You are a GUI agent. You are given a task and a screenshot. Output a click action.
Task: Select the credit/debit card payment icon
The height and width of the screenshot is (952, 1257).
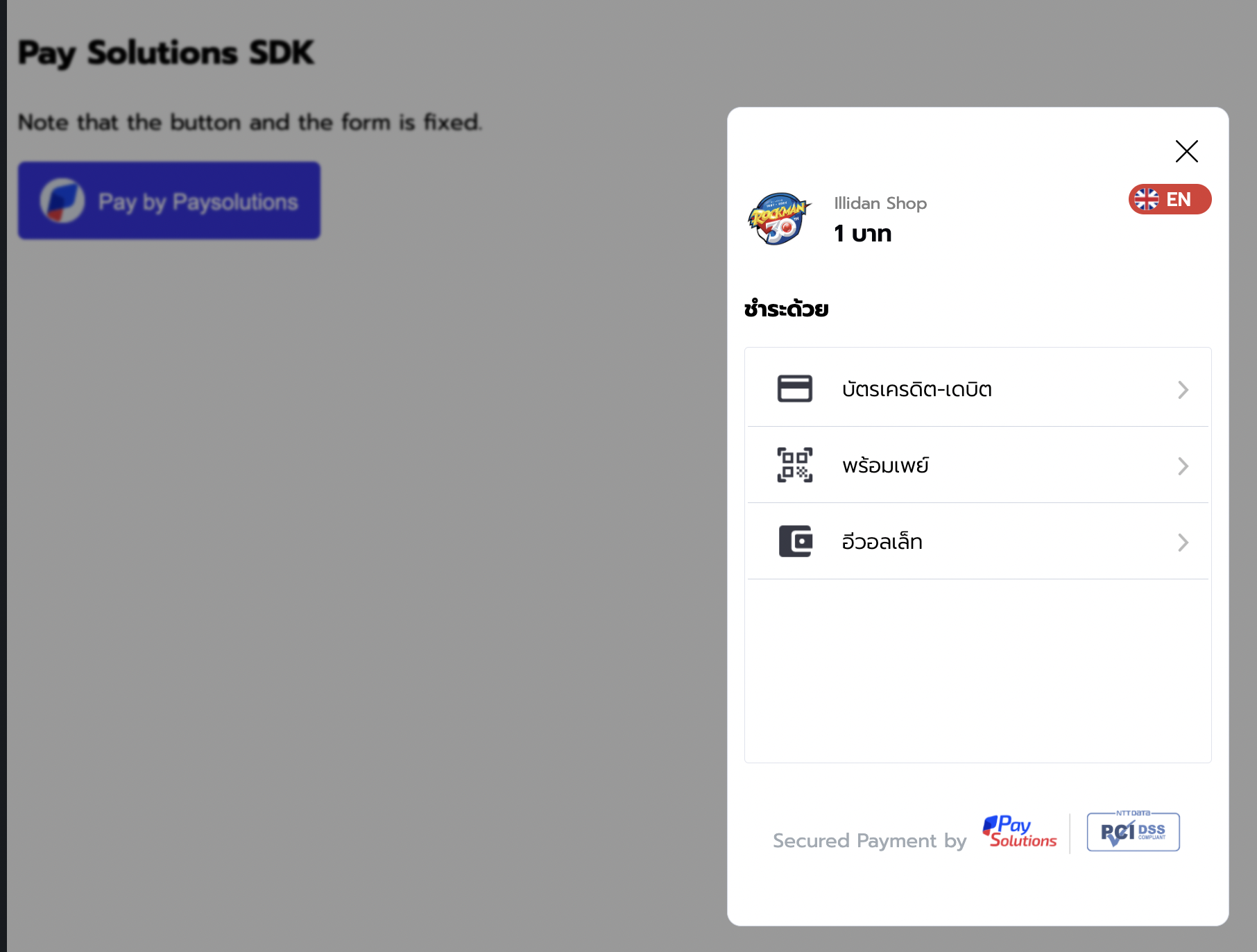tap(795, 388)
